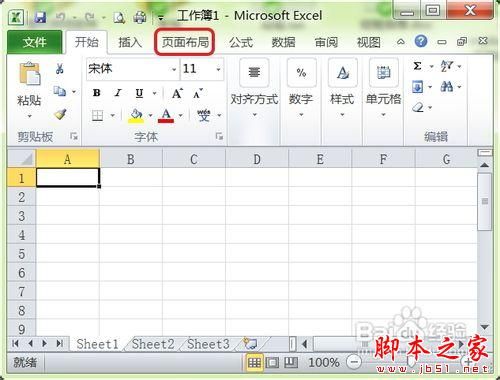Viewport: 500px width, 380px height.
Task: Click the Select All corner triangle
Action: tap(21, 159)
